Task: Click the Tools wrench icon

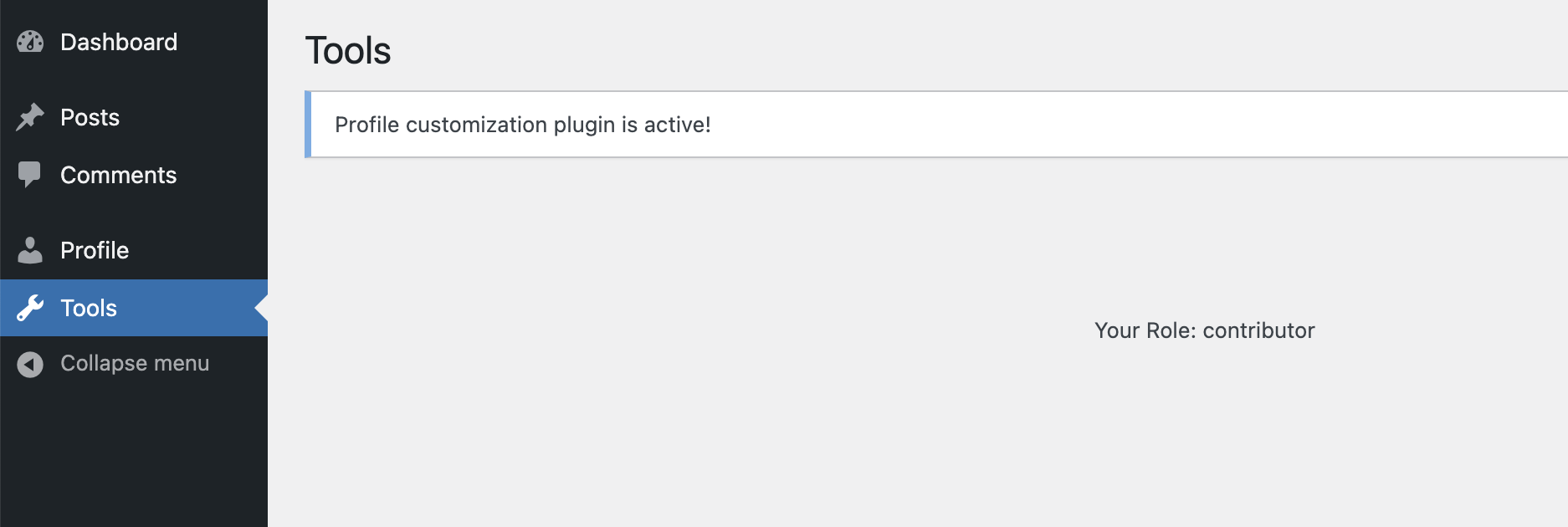Action: click(30, 308)
